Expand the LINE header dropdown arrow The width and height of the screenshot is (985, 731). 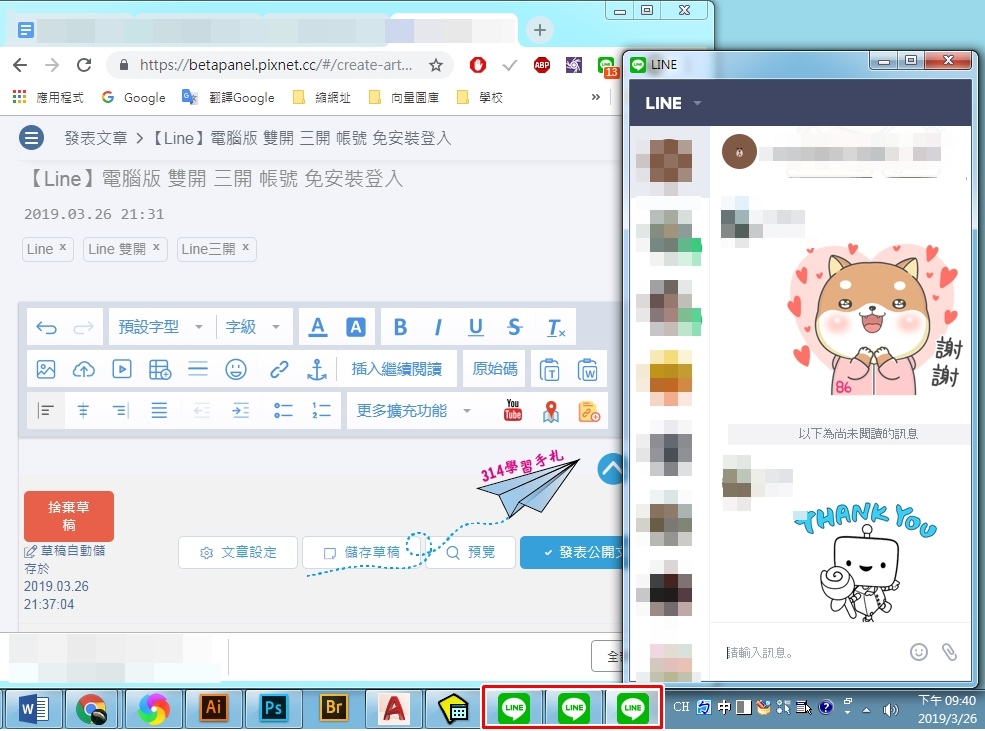(697, 103)
